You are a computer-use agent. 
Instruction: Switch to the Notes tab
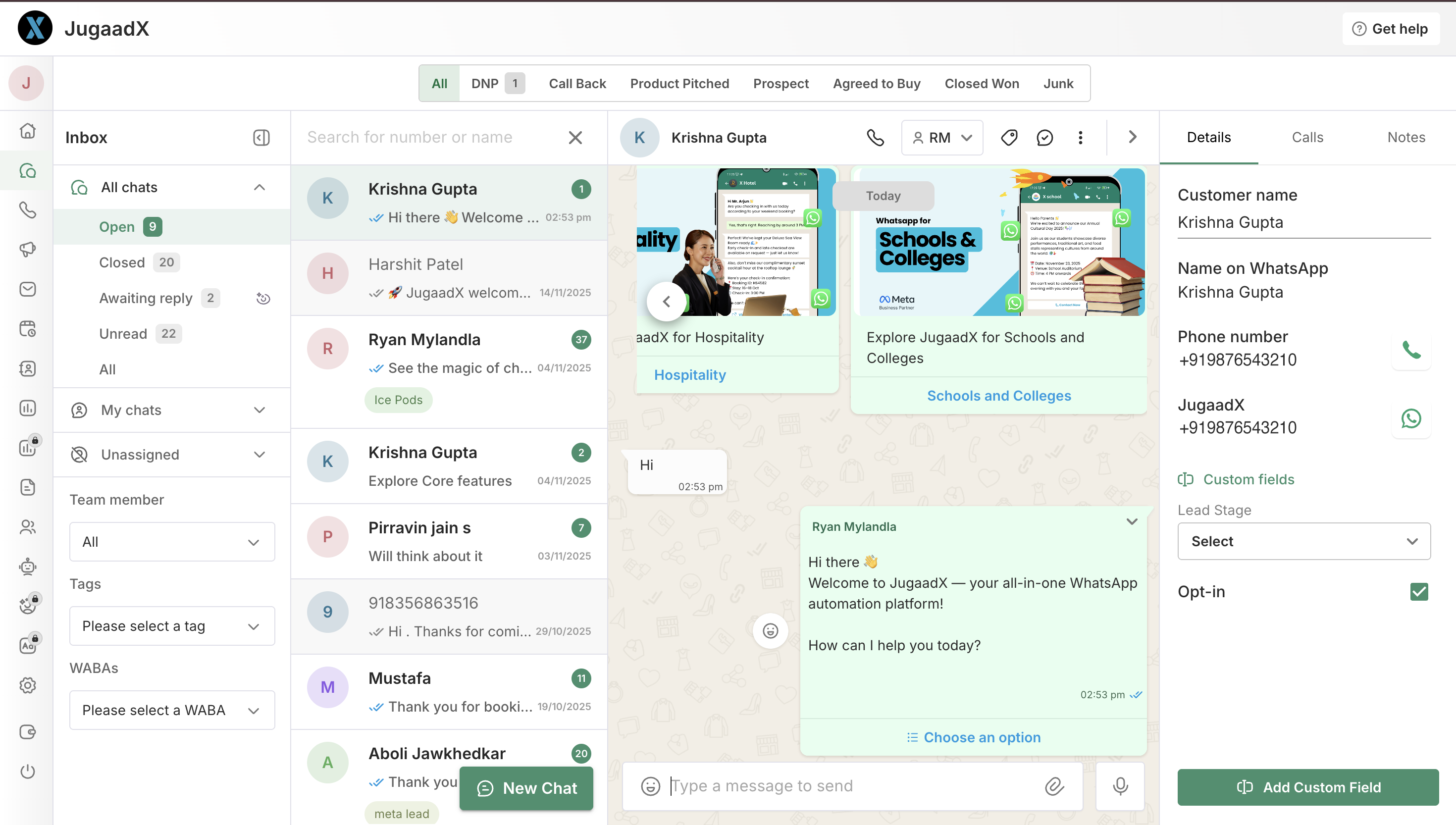click(x=1405, y=138)
